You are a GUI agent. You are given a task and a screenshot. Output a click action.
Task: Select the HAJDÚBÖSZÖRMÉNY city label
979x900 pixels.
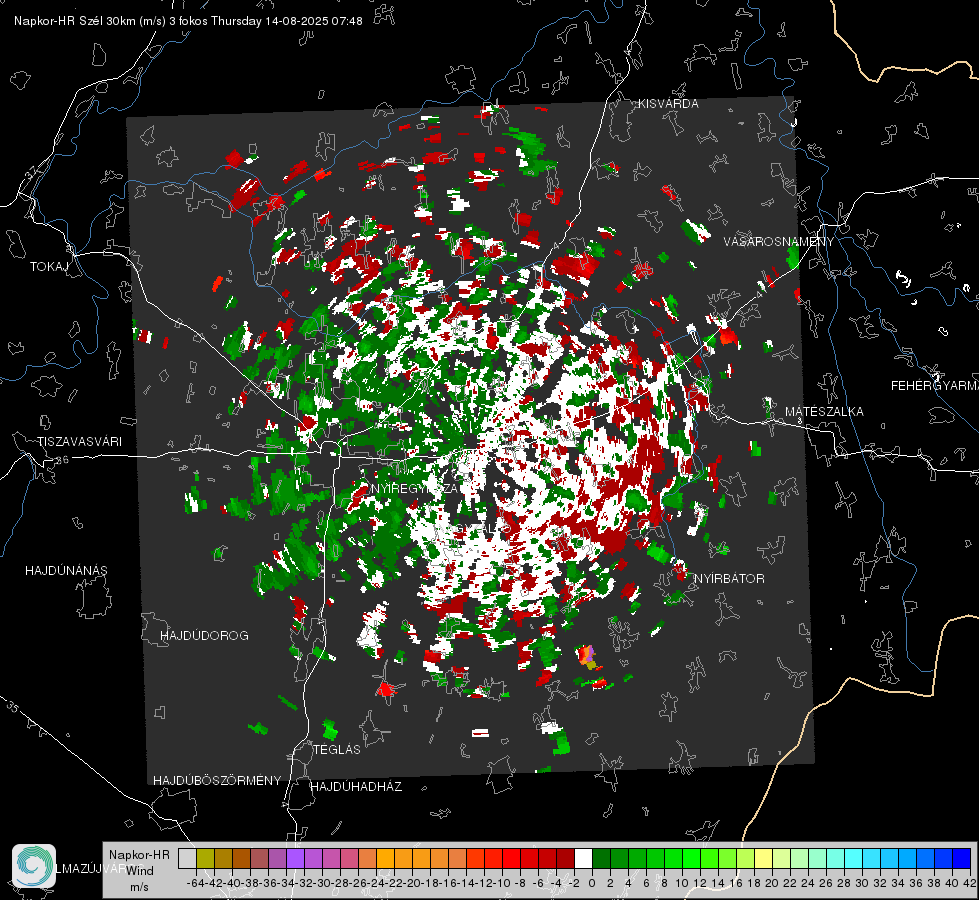[x=217, y=781]
